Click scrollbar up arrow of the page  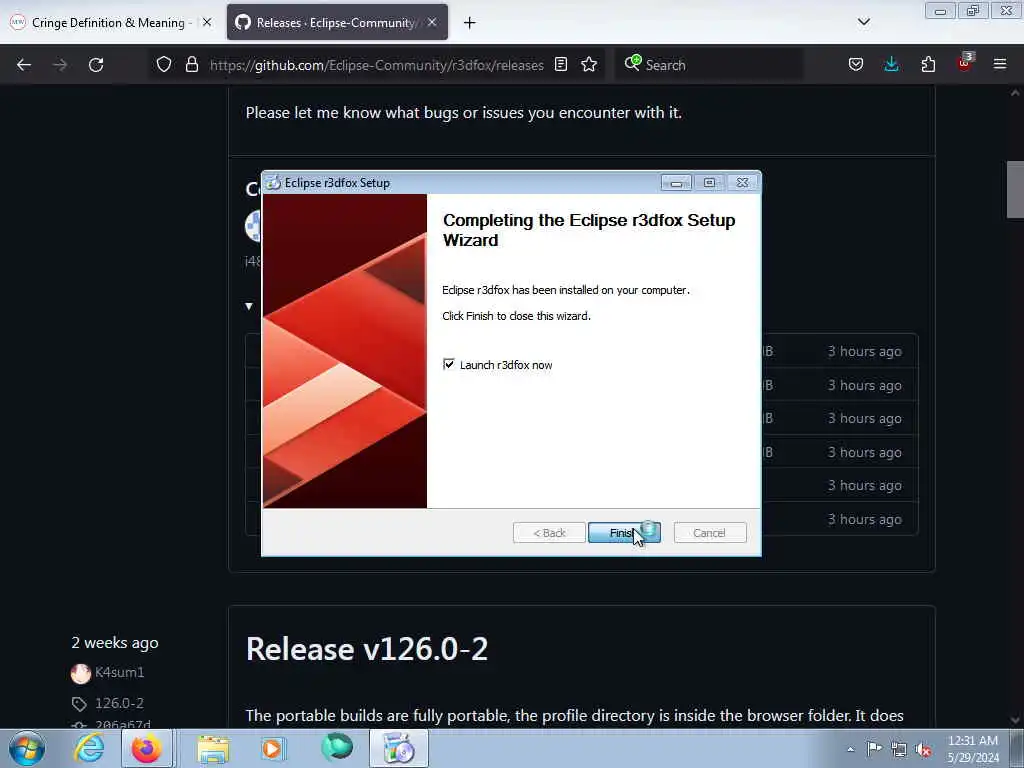tap(1015, 93)
